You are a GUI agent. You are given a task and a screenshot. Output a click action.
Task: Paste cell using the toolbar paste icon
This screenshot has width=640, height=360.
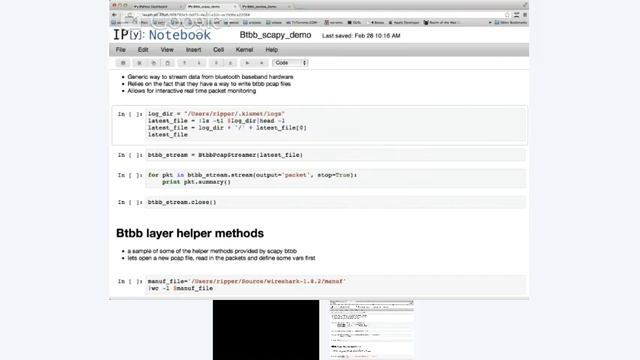[x=167, y=63]
